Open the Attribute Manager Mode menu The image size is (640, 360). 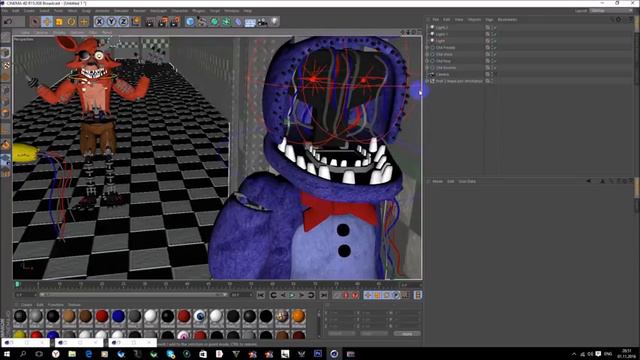tap(438, 181)
